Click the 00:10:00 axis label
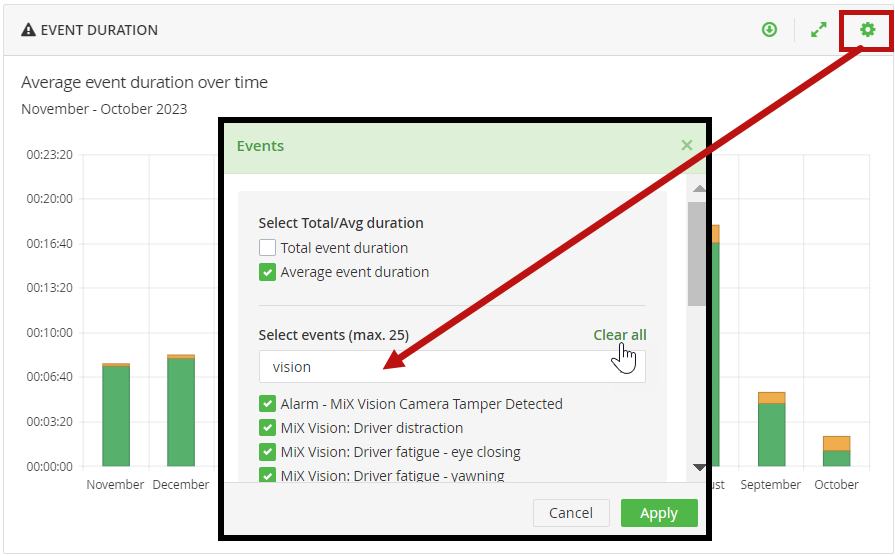The height and width of the screenshot is (556, 895). (50, 333)
